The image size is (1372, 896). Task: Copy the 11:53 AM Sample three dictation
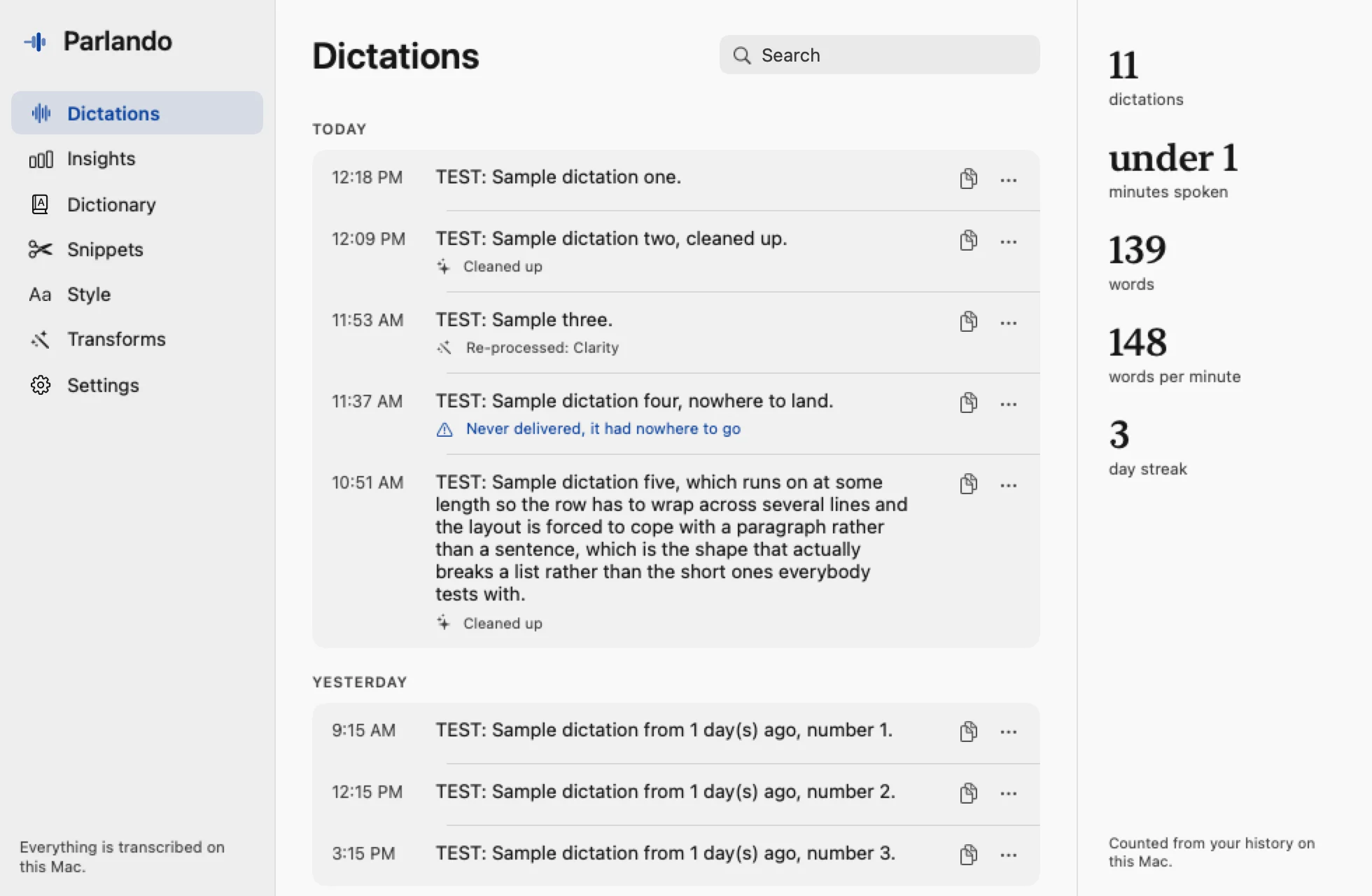(968, 321)
